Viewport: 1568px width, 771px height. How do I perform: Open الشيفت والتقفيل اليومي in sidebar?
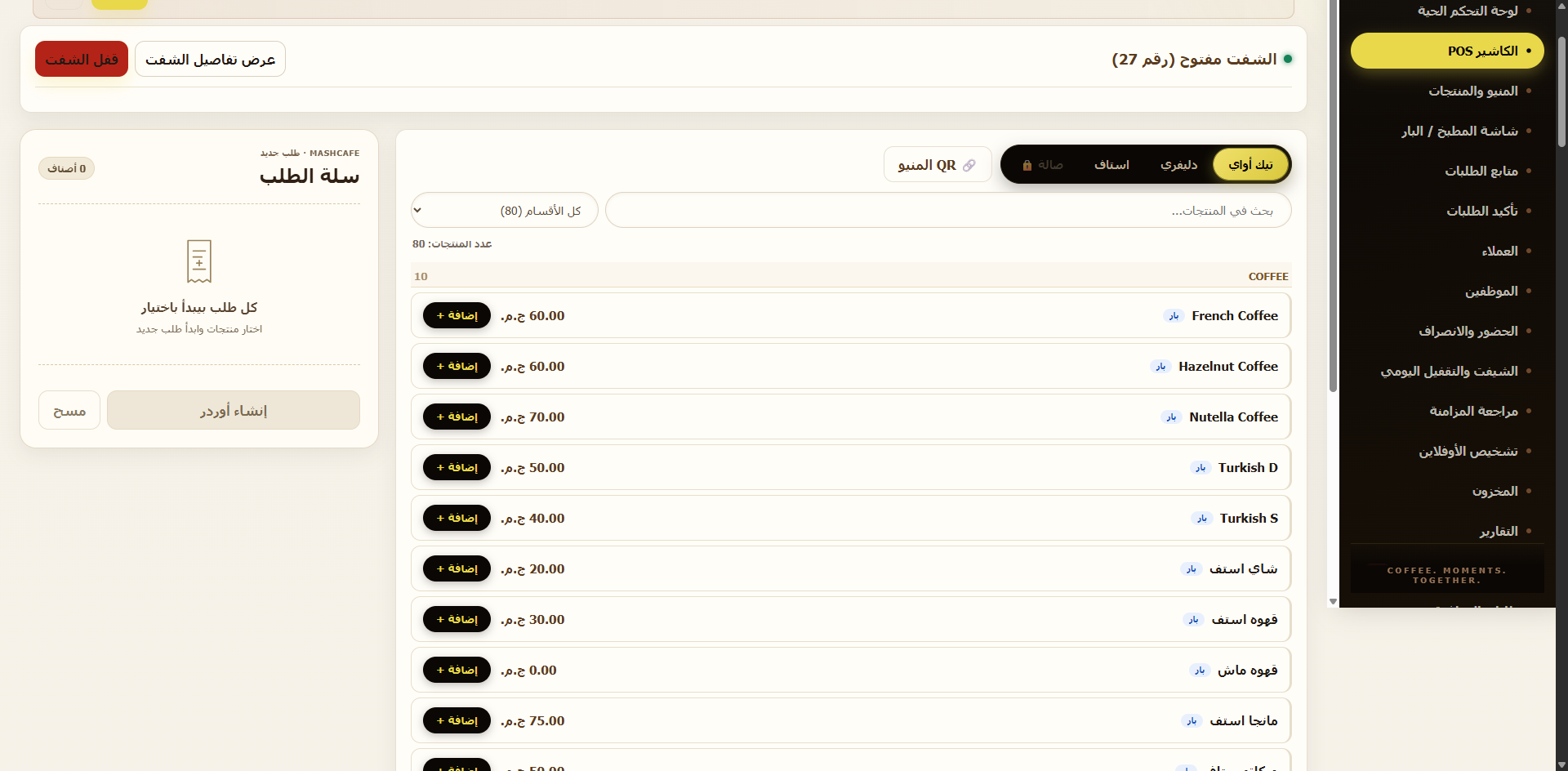(1447, 371)
